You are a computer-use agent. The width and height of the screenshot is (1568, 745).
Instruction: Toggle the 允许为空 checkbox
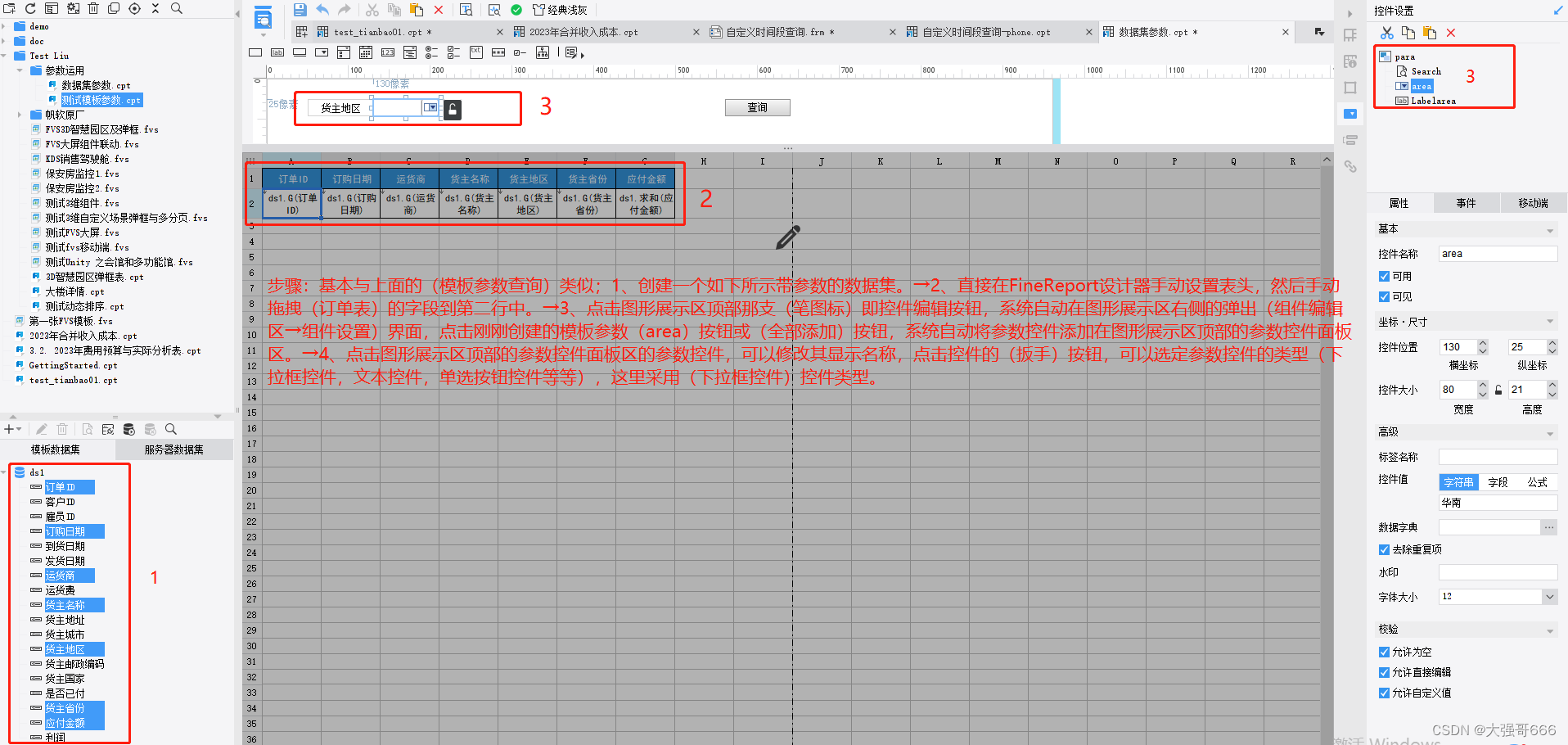(x=1384, y=652)
